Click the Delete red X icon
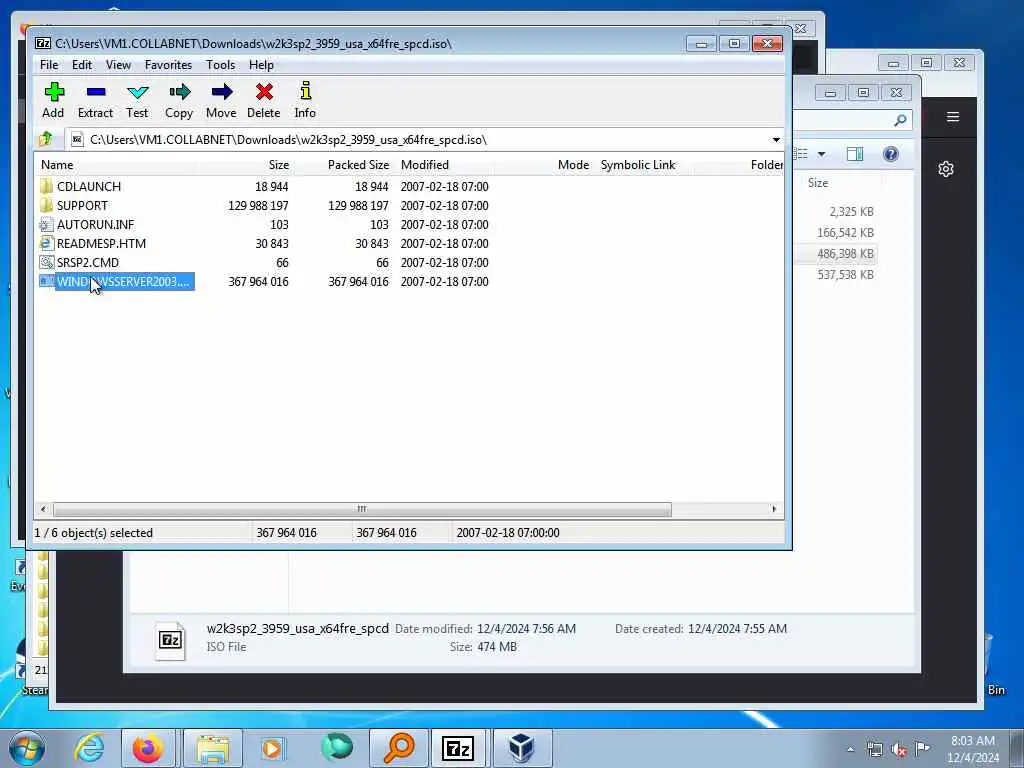This screenshot has height=768, width=1024. pos(264,92)
